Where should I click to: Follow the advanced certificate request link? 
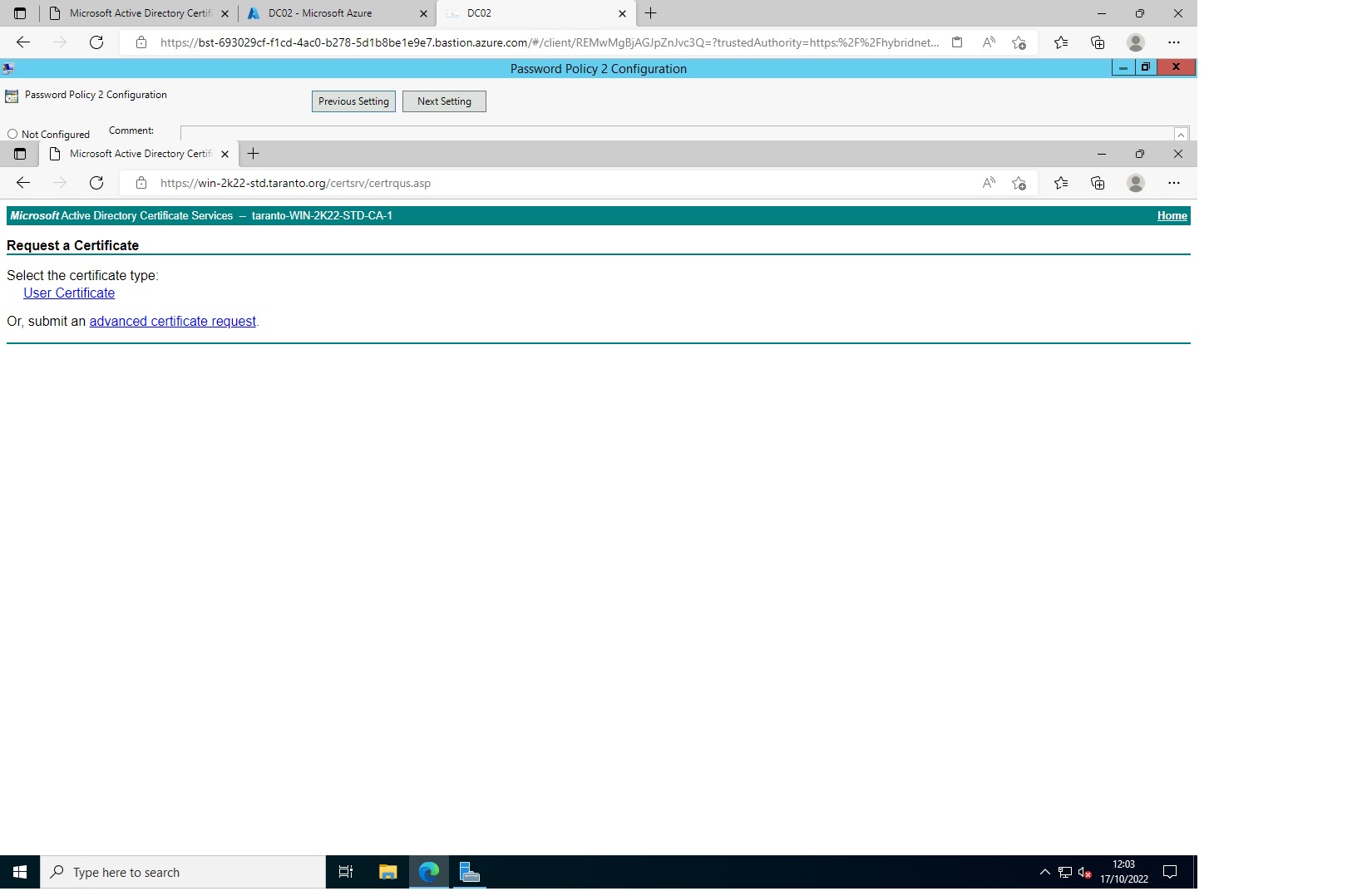(x=173, y=321)
